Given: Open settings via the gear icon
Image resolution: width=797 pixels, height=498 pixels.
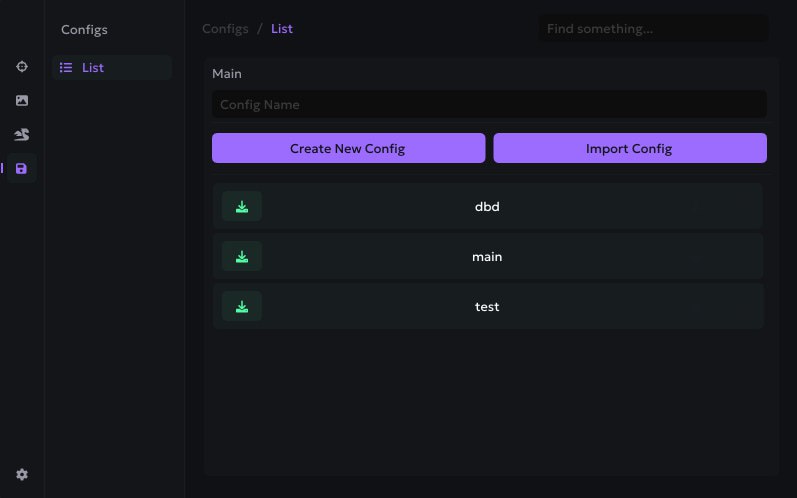Looking at the screenshot, I should 22,475.
